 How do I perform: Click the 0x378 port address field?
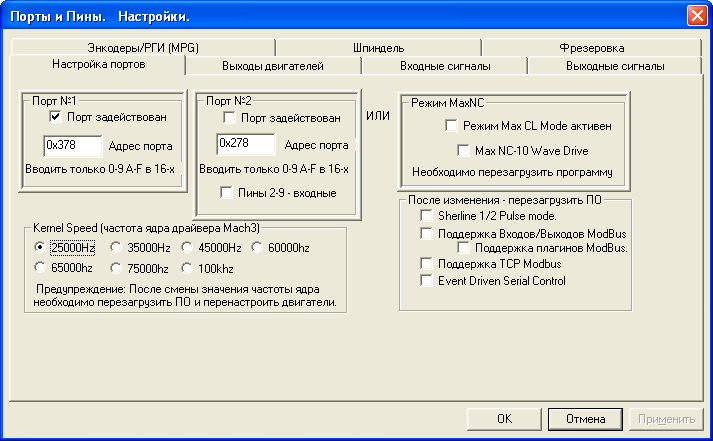pyautogui.click(x=73, y=146)
